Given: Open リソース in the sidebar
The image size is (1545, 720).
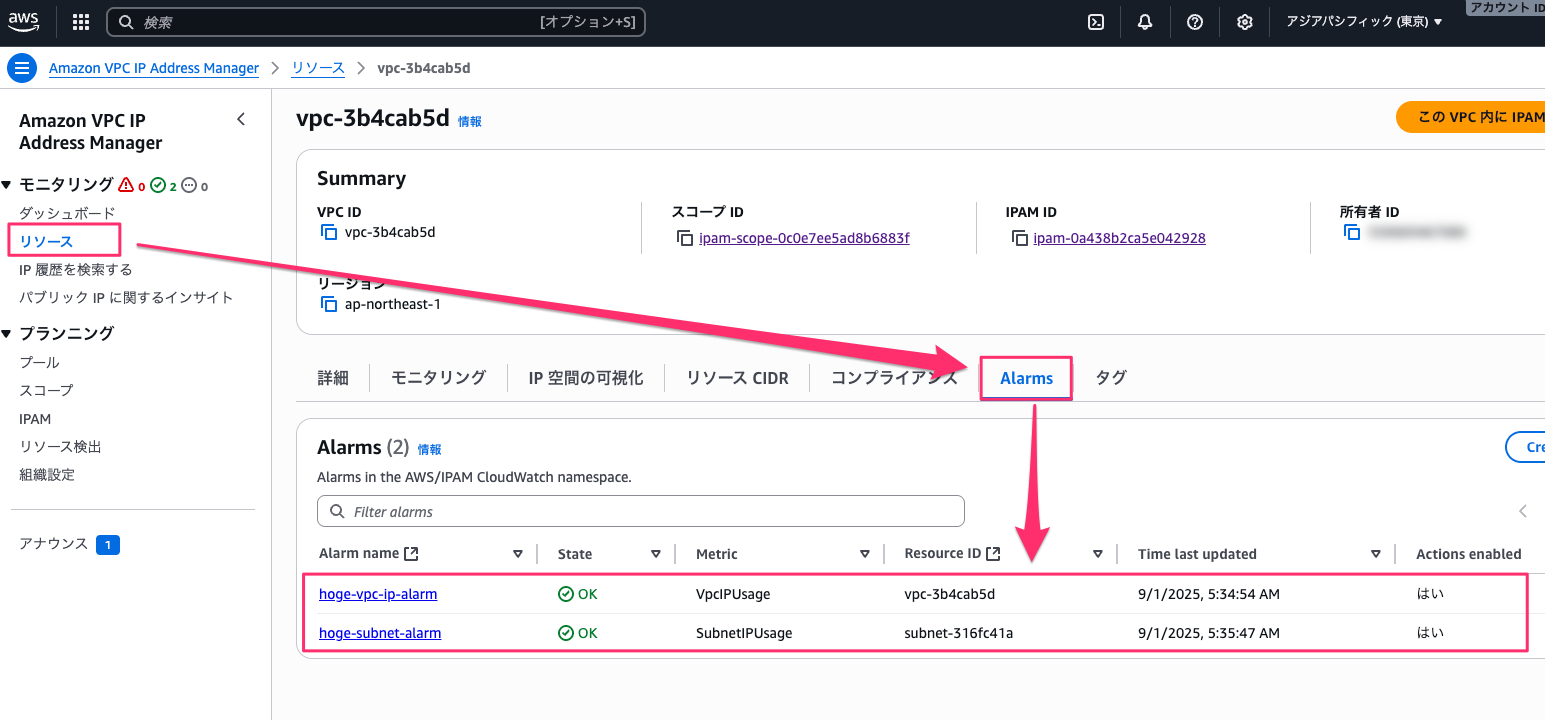Looking at the screenshot, I should (46, 241).
